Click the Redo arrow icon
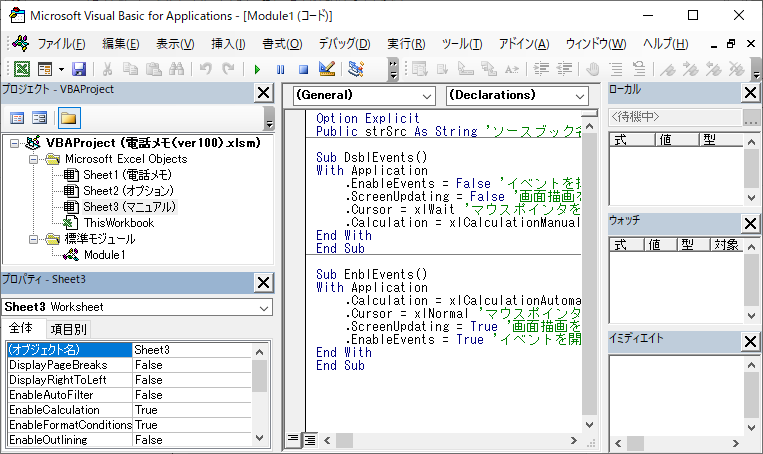This screenshot has height=454, width=763. pos(228,69)
